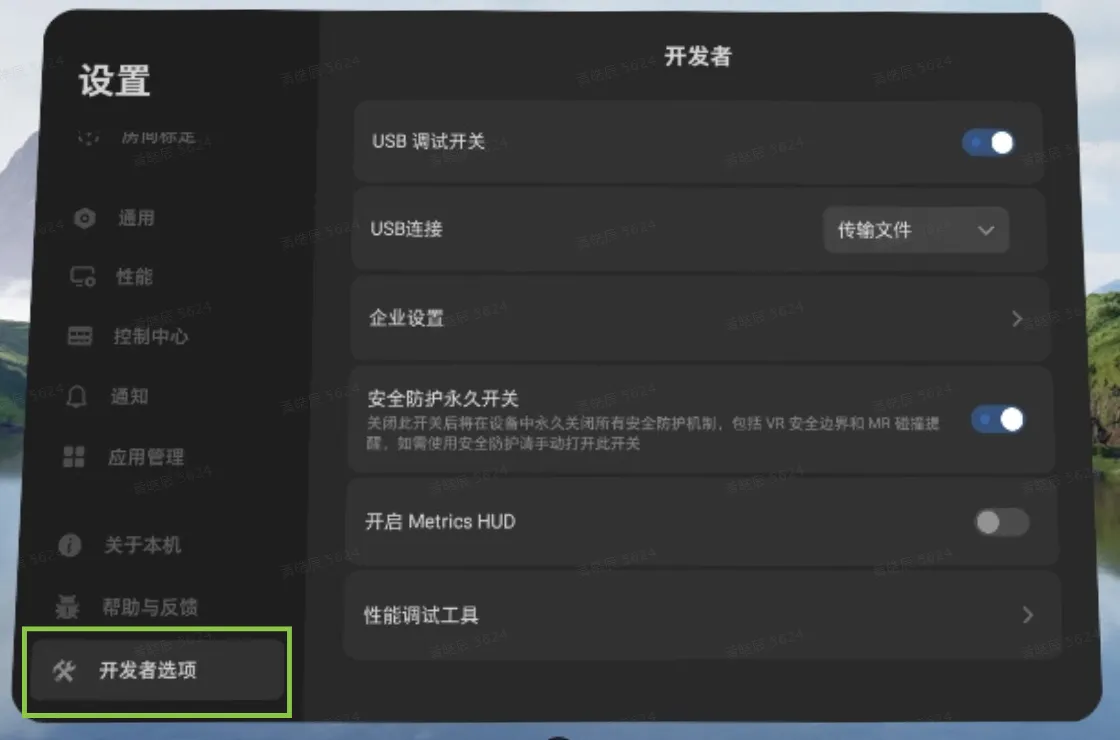Click the 控制中心 panel icon

coord(80,337)
